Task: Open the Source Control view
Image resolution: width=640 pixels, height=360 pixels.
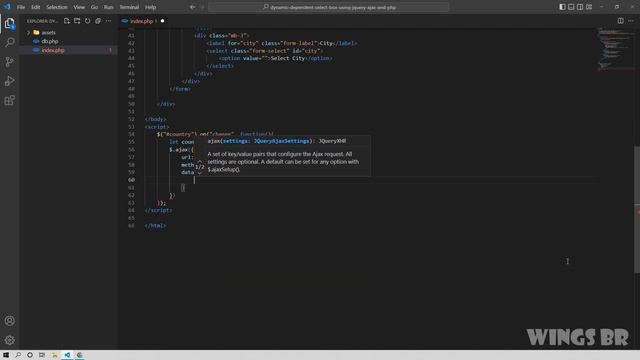Action: click(9, 62)
